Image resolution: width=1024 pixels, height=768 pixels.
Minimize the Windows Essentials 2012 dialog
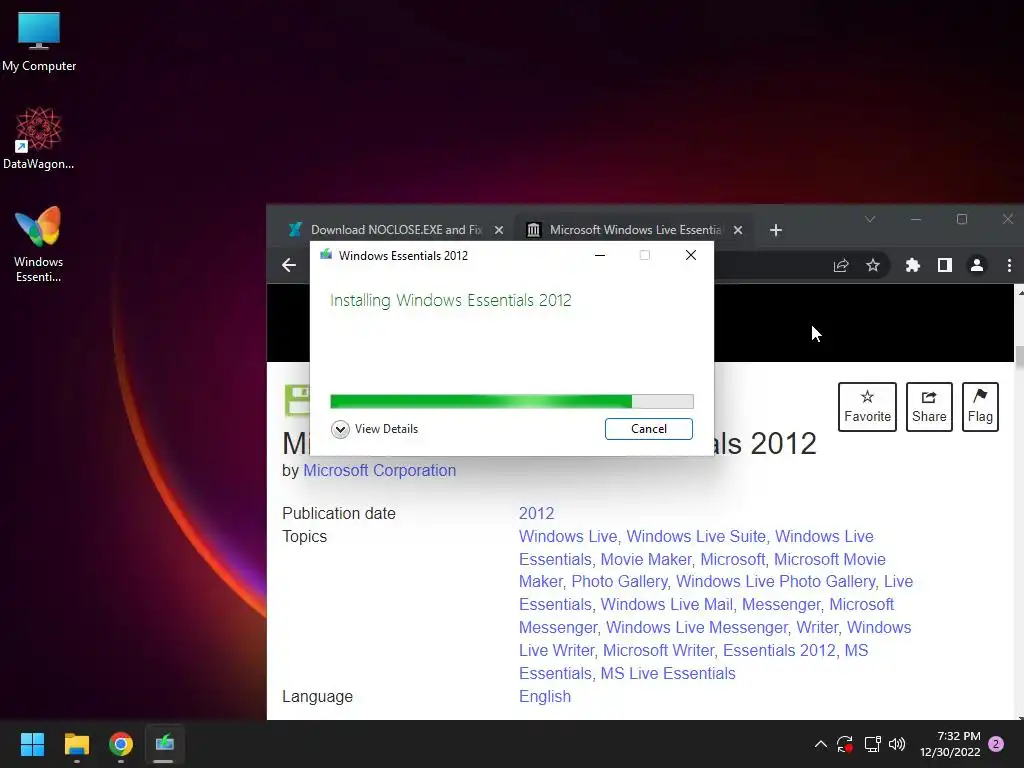point(600,255)
